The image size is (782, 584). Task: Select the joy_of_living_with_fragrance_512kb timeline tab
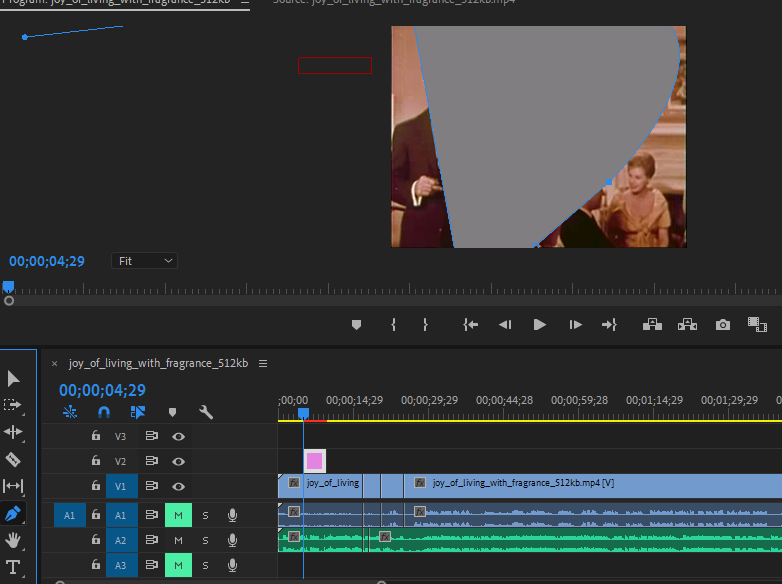click(x=159, y=364)
